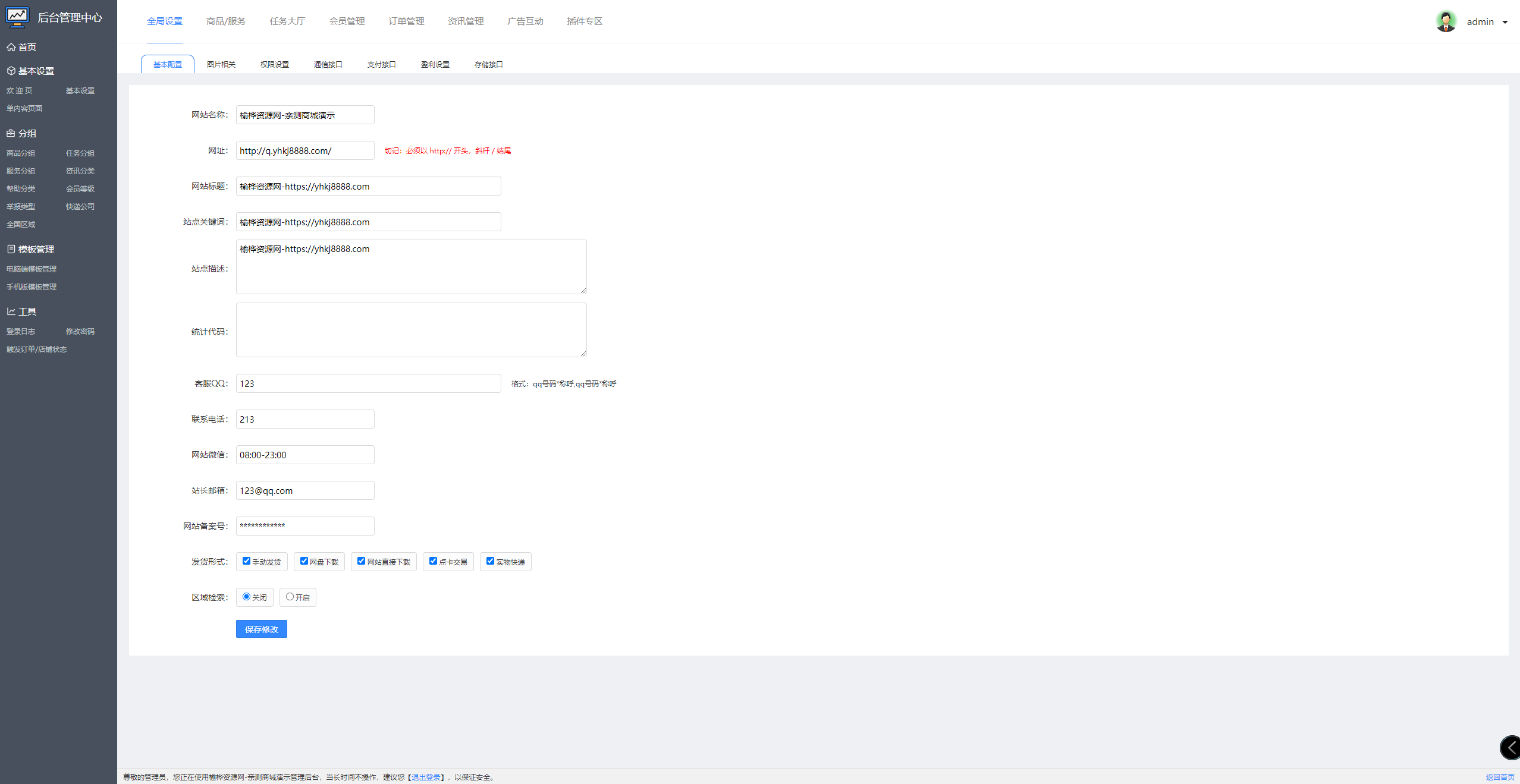This screenshot has width=1520, height=784.
Task: Click the chart icon beside 工具
Action: tap(11, 311)
